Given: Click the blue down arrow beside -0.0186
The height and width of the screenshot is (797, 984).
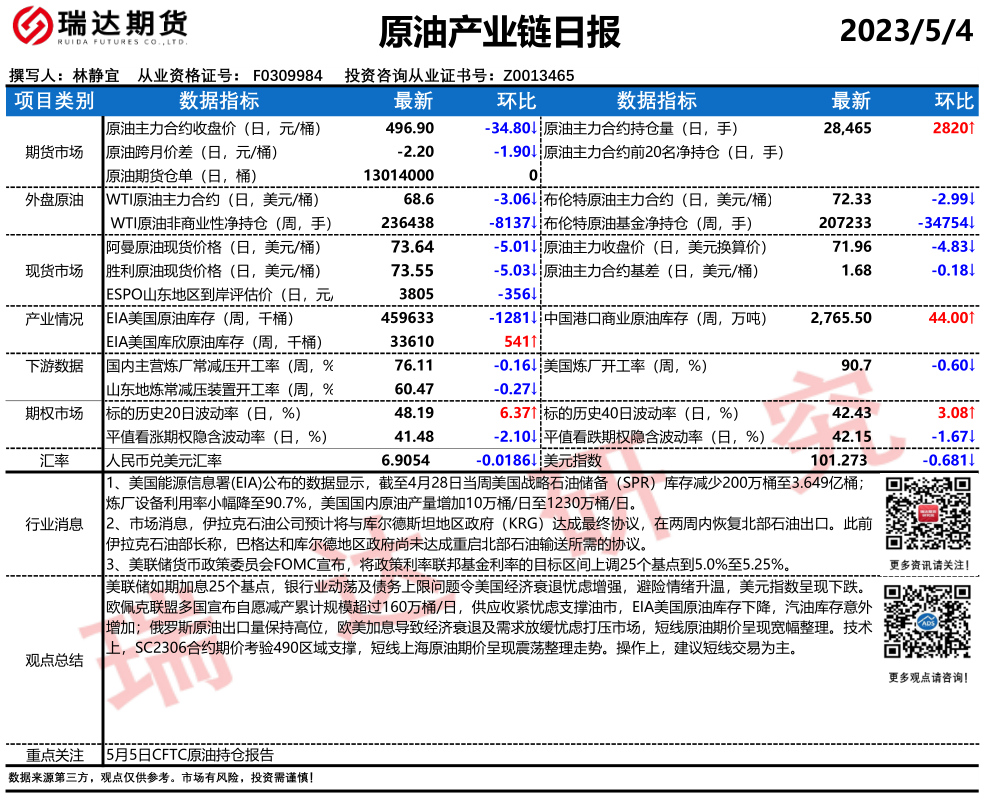Looking at the screenshot, I should point(534,460).
